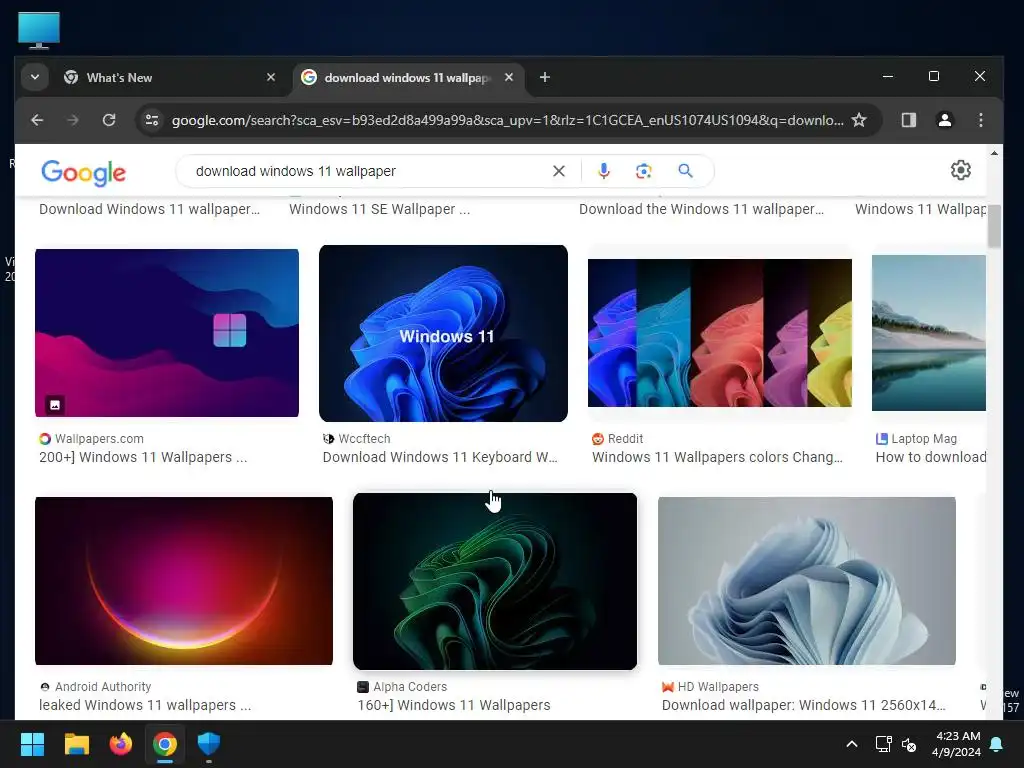The height and width of the screenshot is (768, 1024).
Task: Click the scrollbar up arrow
Action: [994, 153]
